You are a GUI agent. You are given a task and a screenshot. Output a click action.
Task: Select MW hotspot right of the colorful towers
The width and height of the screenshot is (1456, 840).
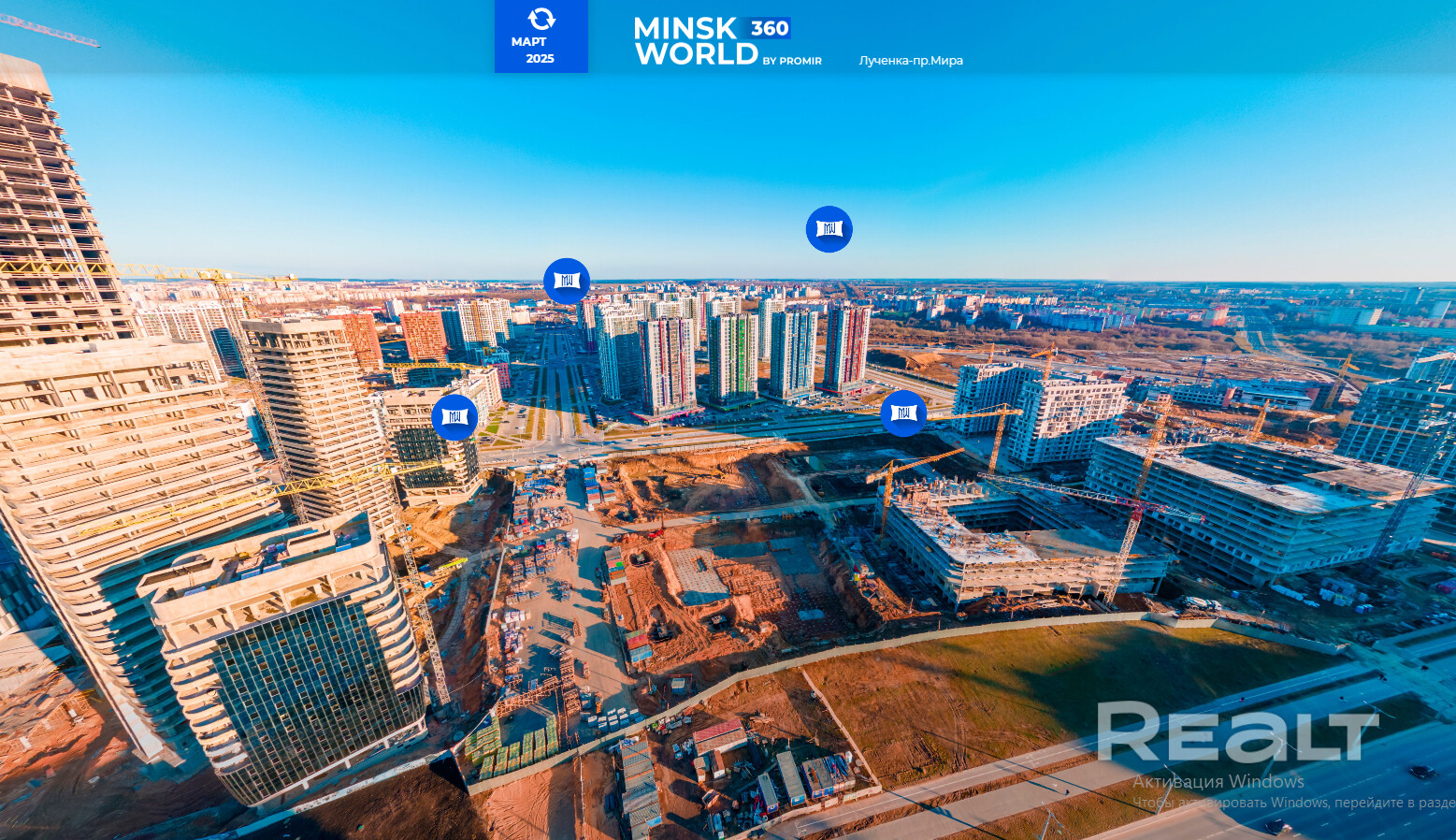click(903, 413)
